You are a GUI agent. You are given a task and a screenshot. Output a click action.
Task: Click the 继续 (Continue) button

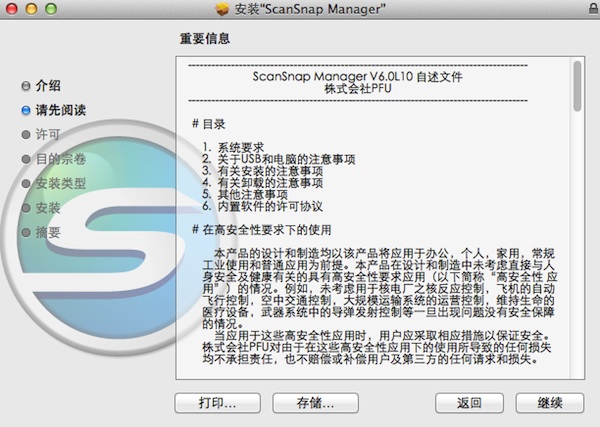pos(549,403)
